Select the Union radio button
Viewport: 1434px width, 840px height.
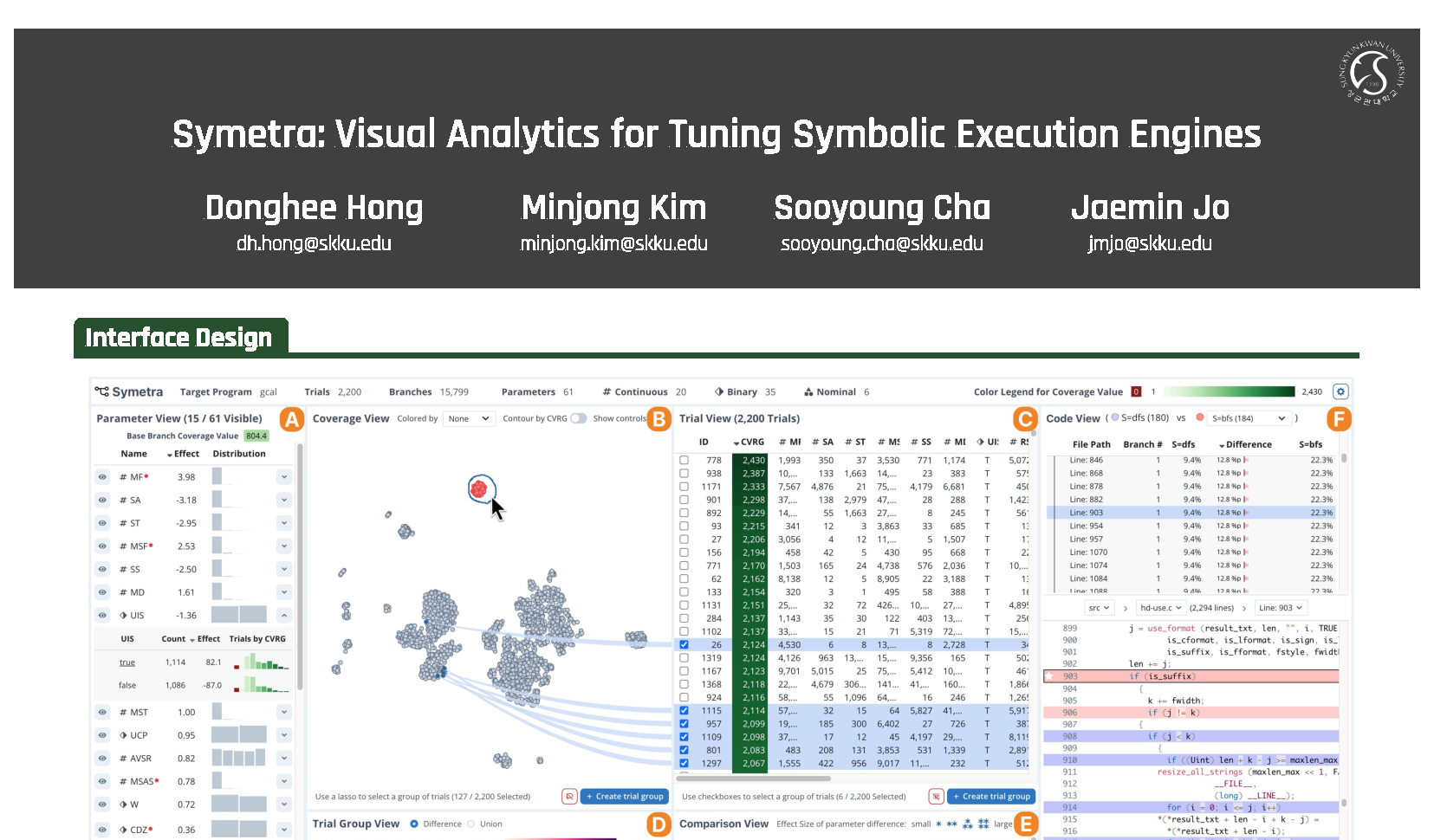(x=471, y=824)
